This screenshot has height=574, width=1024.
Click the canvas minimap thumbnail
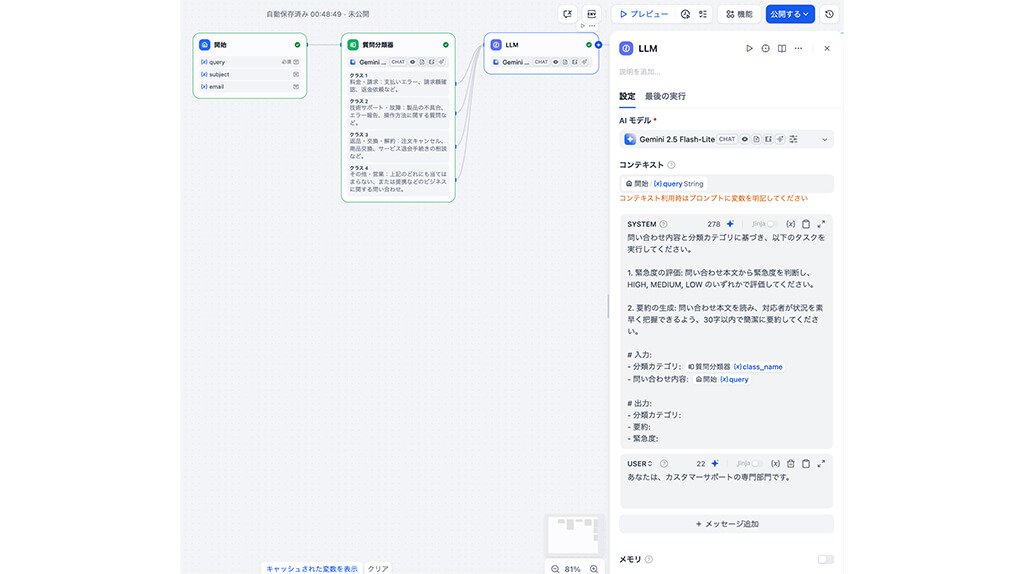pyautogui.click(x=573, y=535)
